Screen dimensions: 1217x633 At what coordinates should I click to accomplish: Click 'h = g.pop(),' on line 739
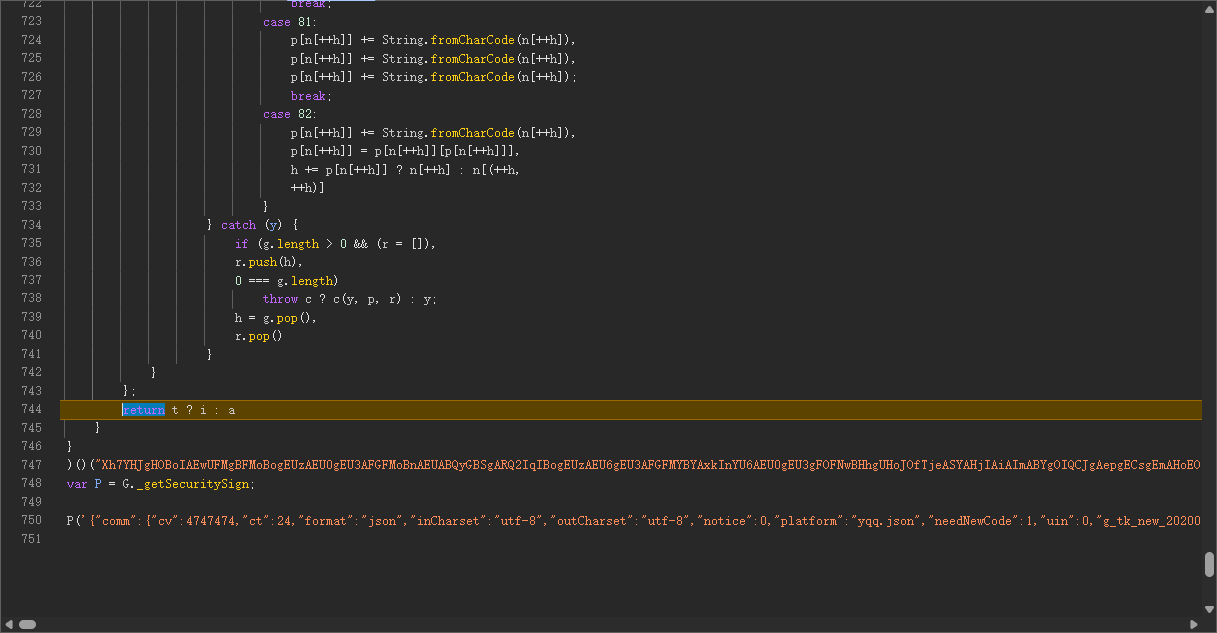[x=276, y=317]
